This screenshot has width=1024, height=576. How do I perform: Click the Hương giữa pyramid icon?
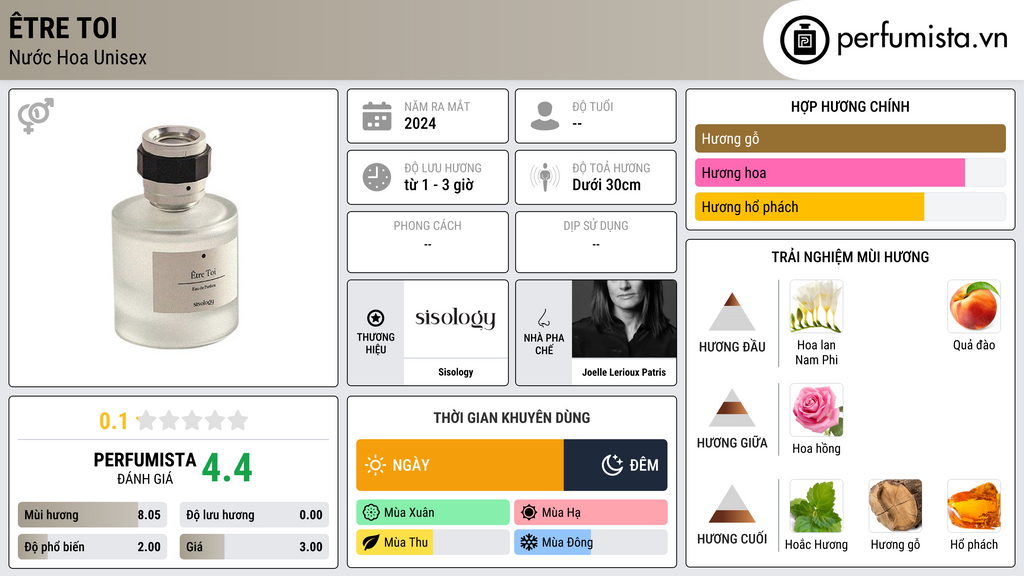pos(732,408)
